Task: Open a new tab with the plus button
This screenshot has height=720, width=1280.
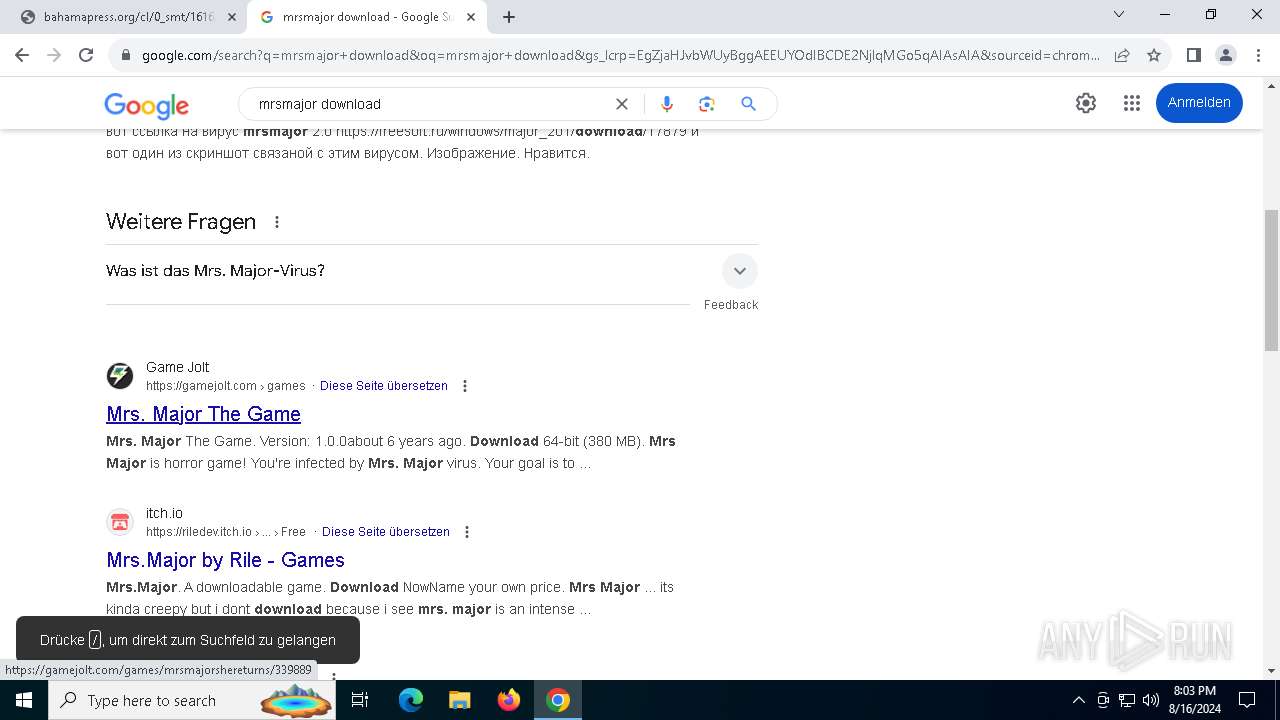Action: click(x=509, y=17)
